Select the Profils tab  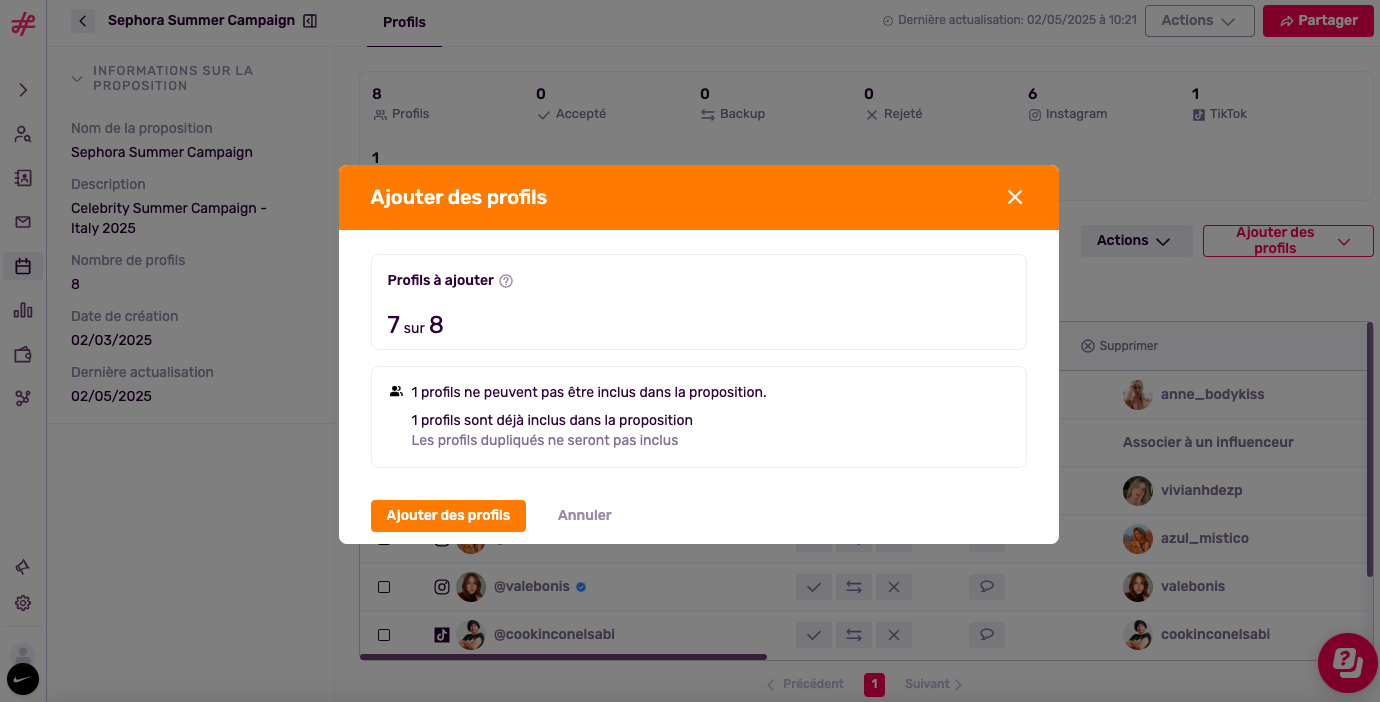tap(404, 22)
